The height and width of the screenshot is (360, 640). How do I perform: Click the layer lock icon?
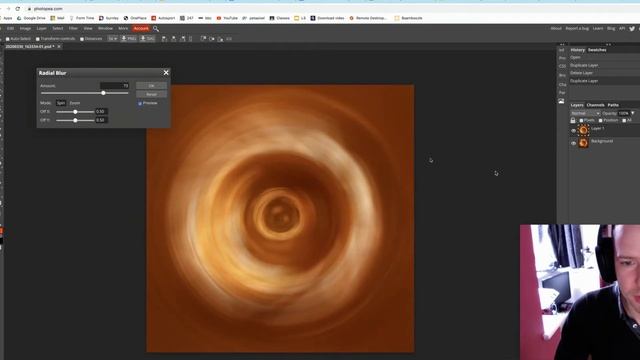[573, 120]
